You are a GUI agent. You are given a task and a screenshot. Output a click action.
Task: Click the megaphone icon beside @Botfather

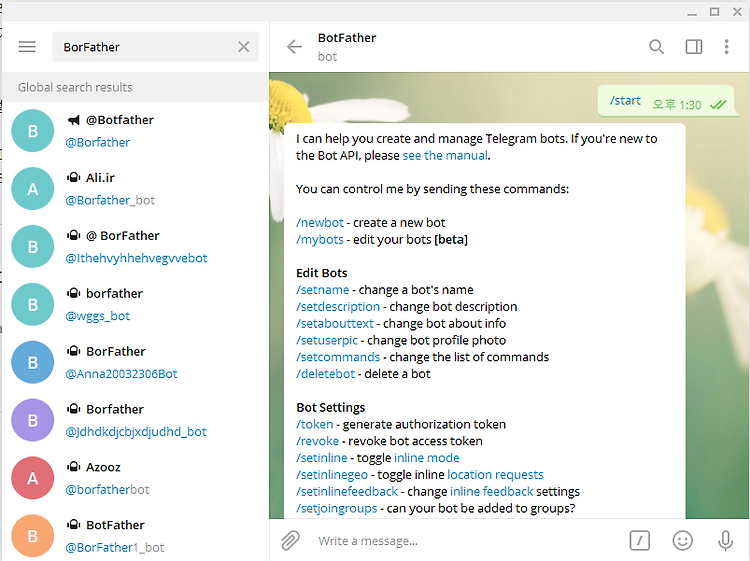pos(73,120)
